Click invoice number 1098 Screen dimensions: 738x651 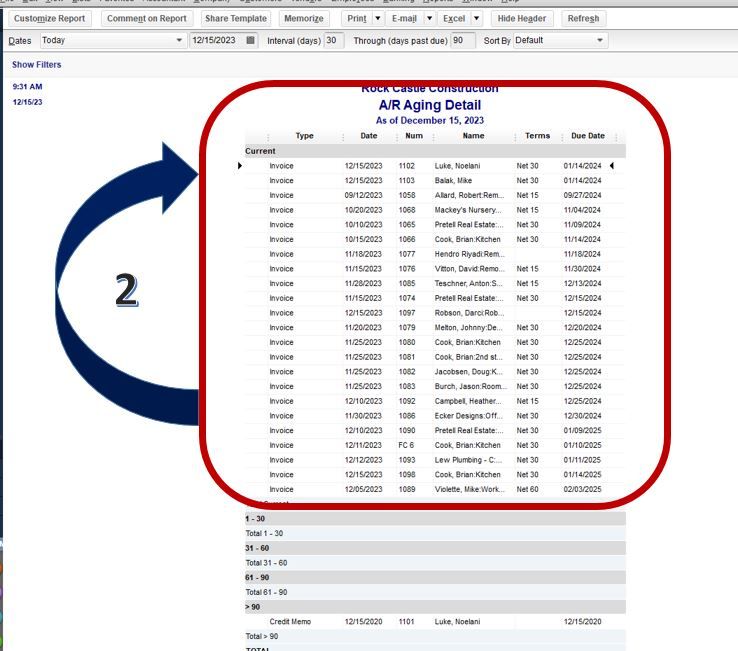[407, 474]
